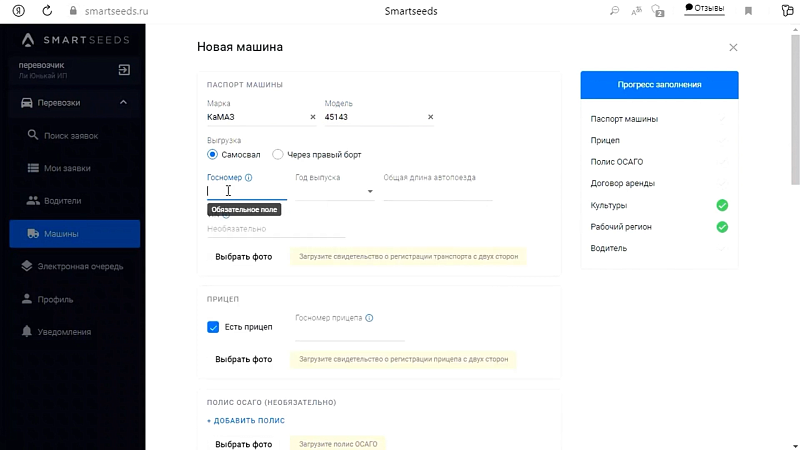Open the browser zoom search icon
This screenshot has width=800, height=450.
tap(614, 11)
